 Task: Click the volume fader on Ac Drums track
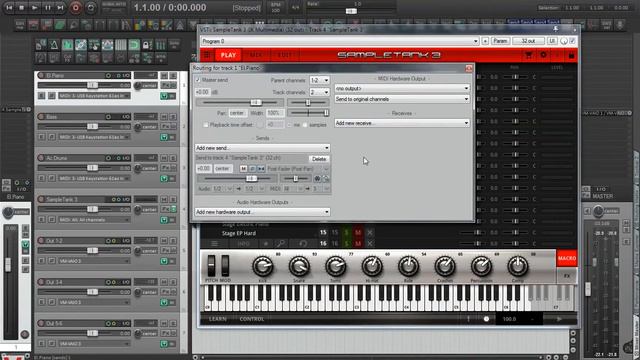[x=92, y=168]
